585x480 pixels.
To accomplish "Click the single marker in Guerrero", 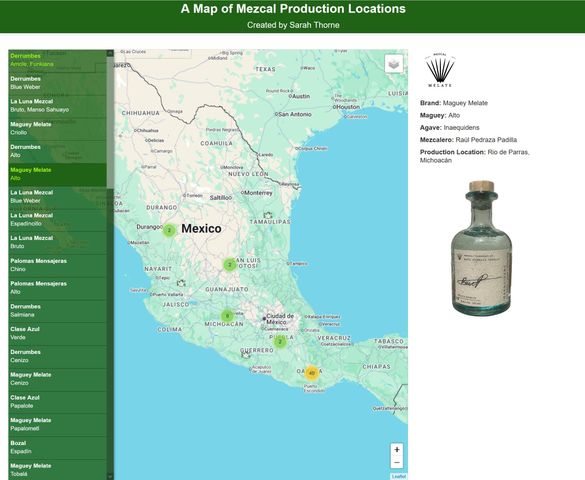I will [245, 355].
